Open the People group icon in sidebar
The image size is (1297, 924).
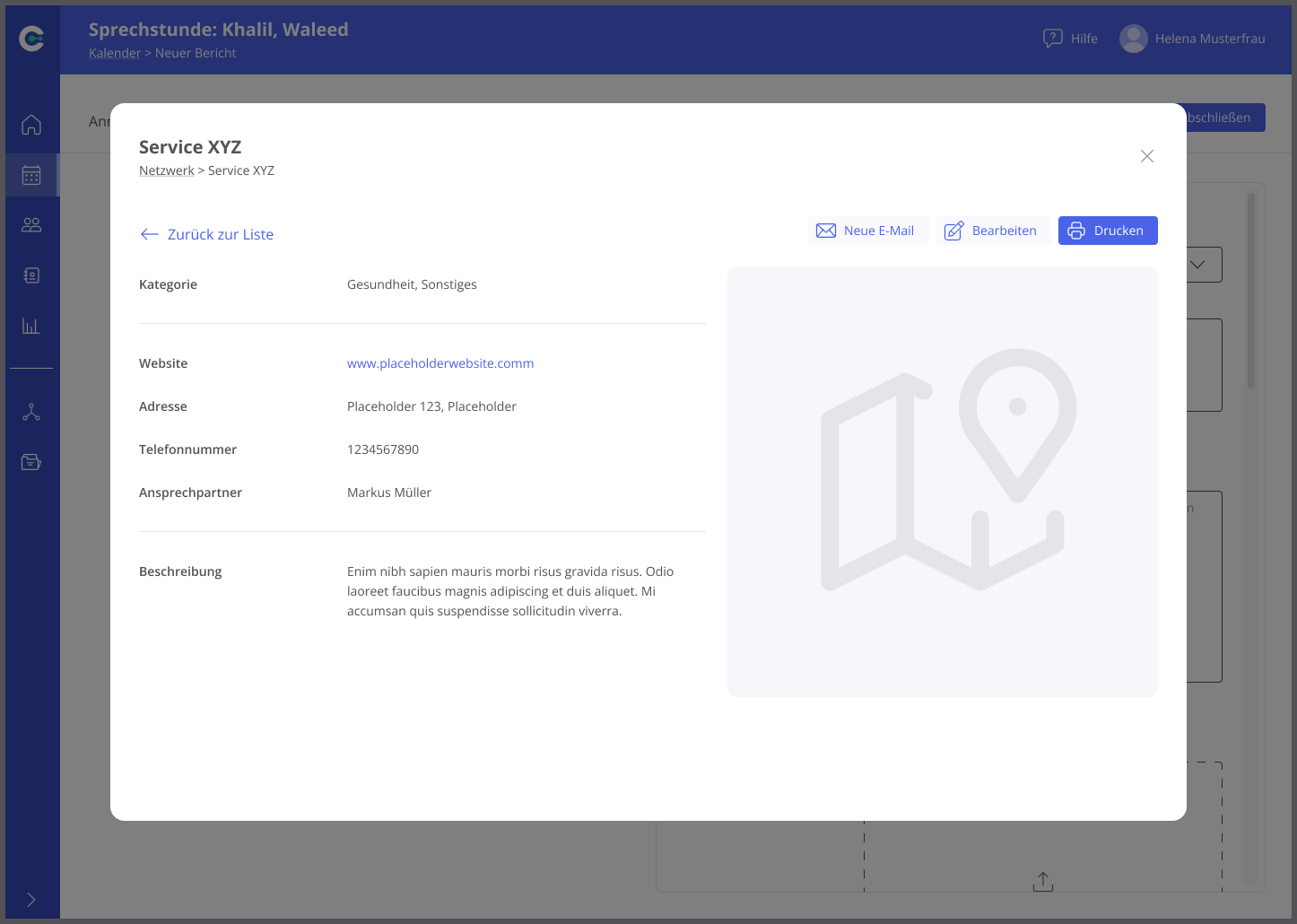coord(31,225)
